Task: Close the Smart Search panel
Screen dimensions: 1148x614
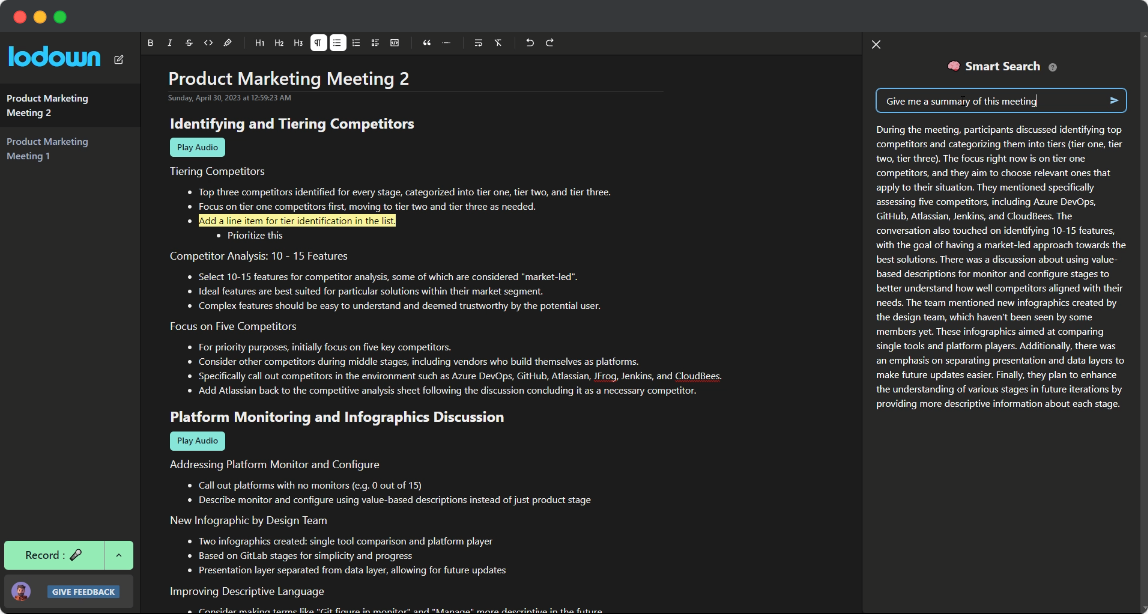Action: (x=876, y=45)
